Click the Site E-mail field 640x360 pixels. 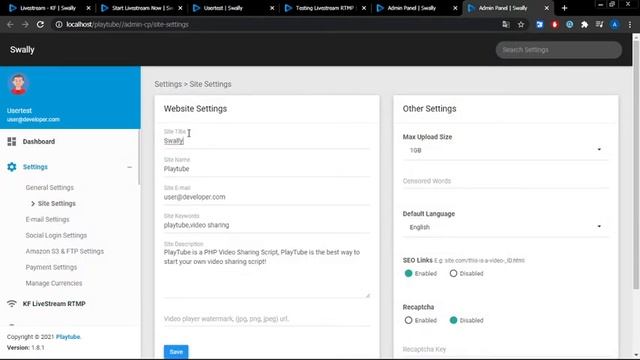pyautogui.click(x=267, y=197)
